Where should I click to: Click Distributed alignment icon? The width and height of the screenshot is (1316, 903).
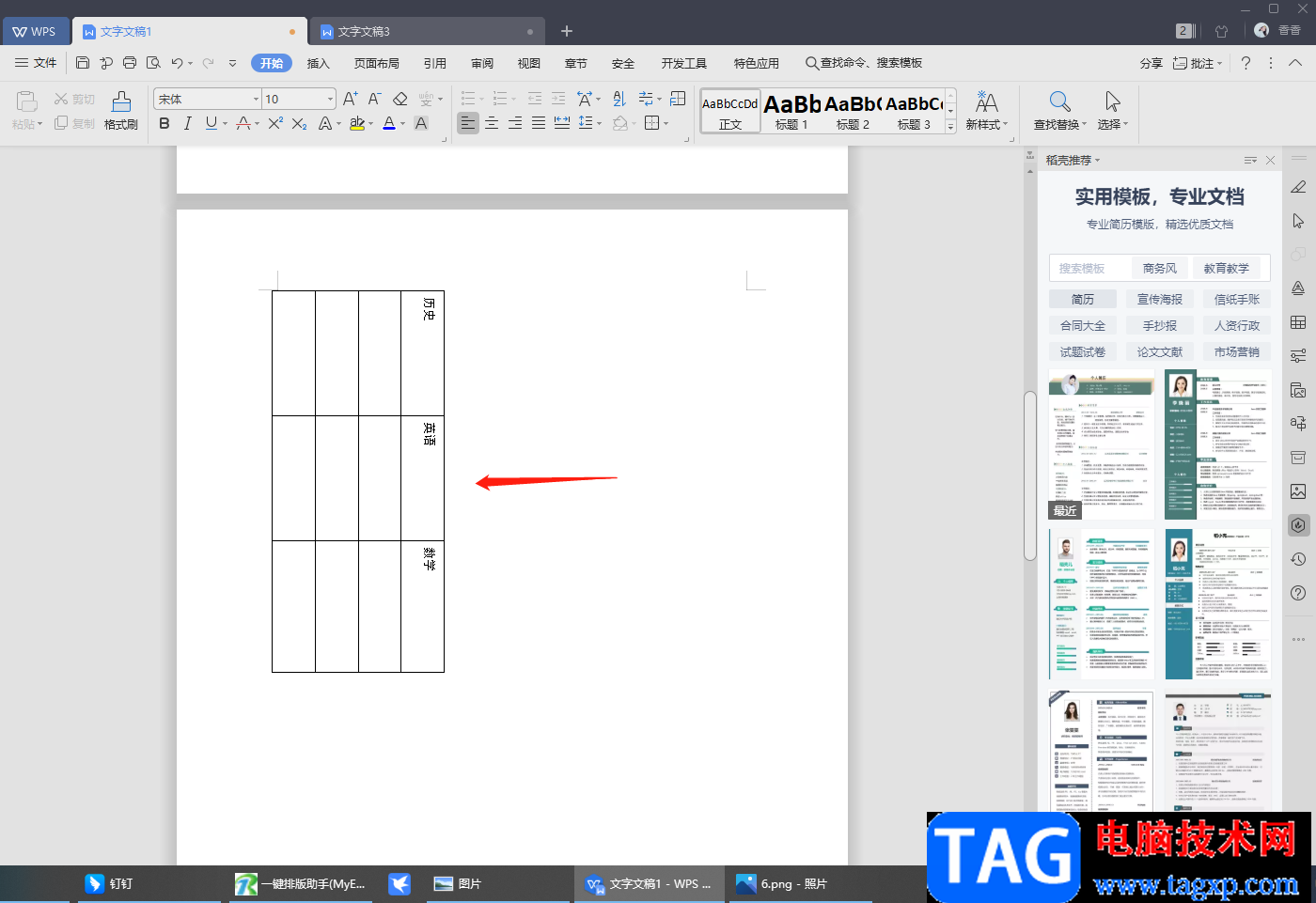[x=562, y=123]
